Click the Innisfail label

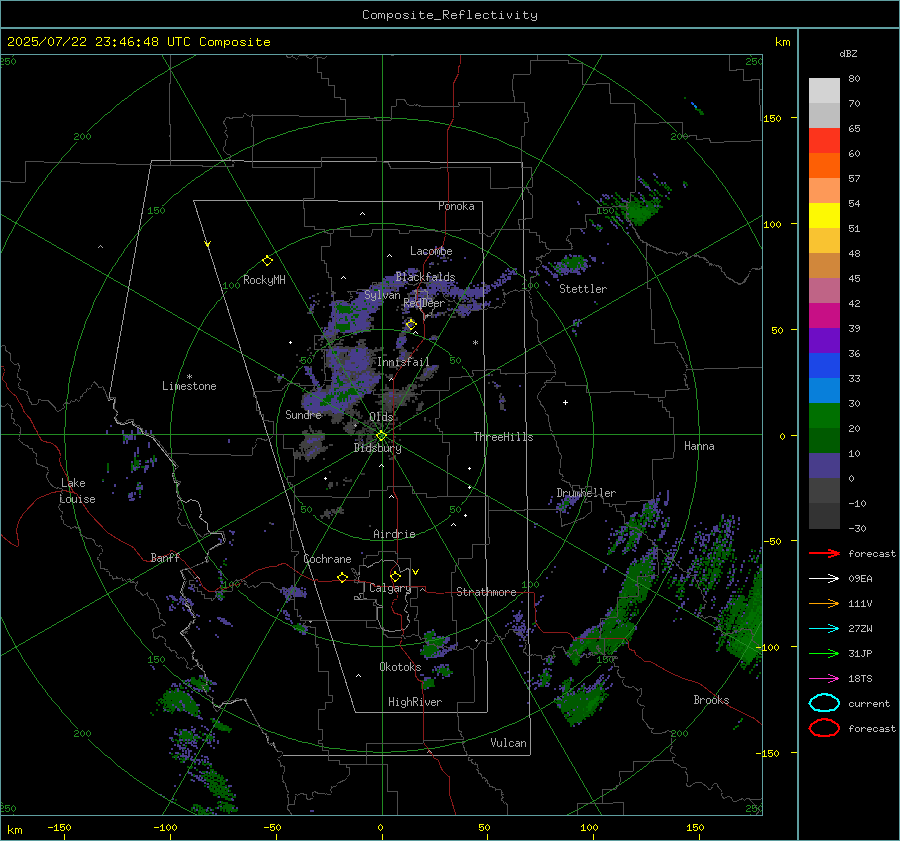coord(403,362)
